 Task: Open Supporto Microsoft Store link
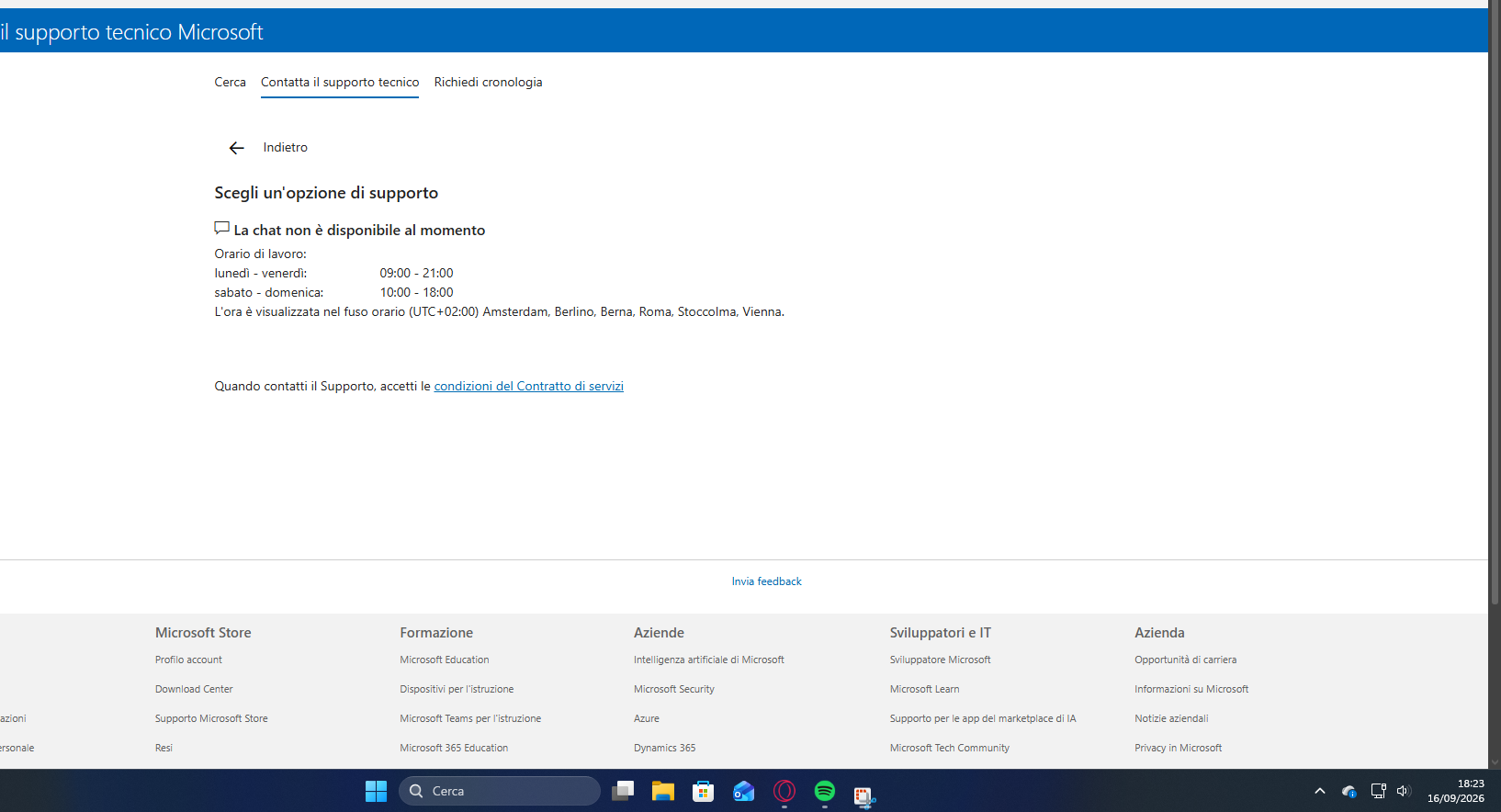[211, 718]
